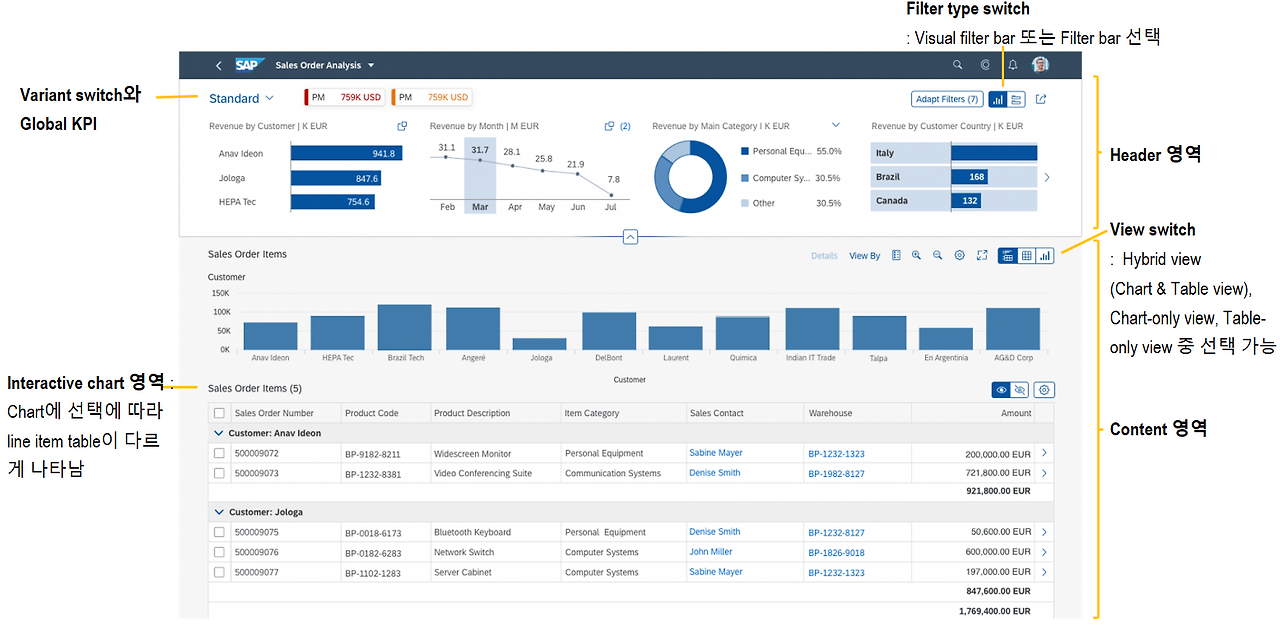Navigate into order 500009076 row arrow

tap(1044, 552)
